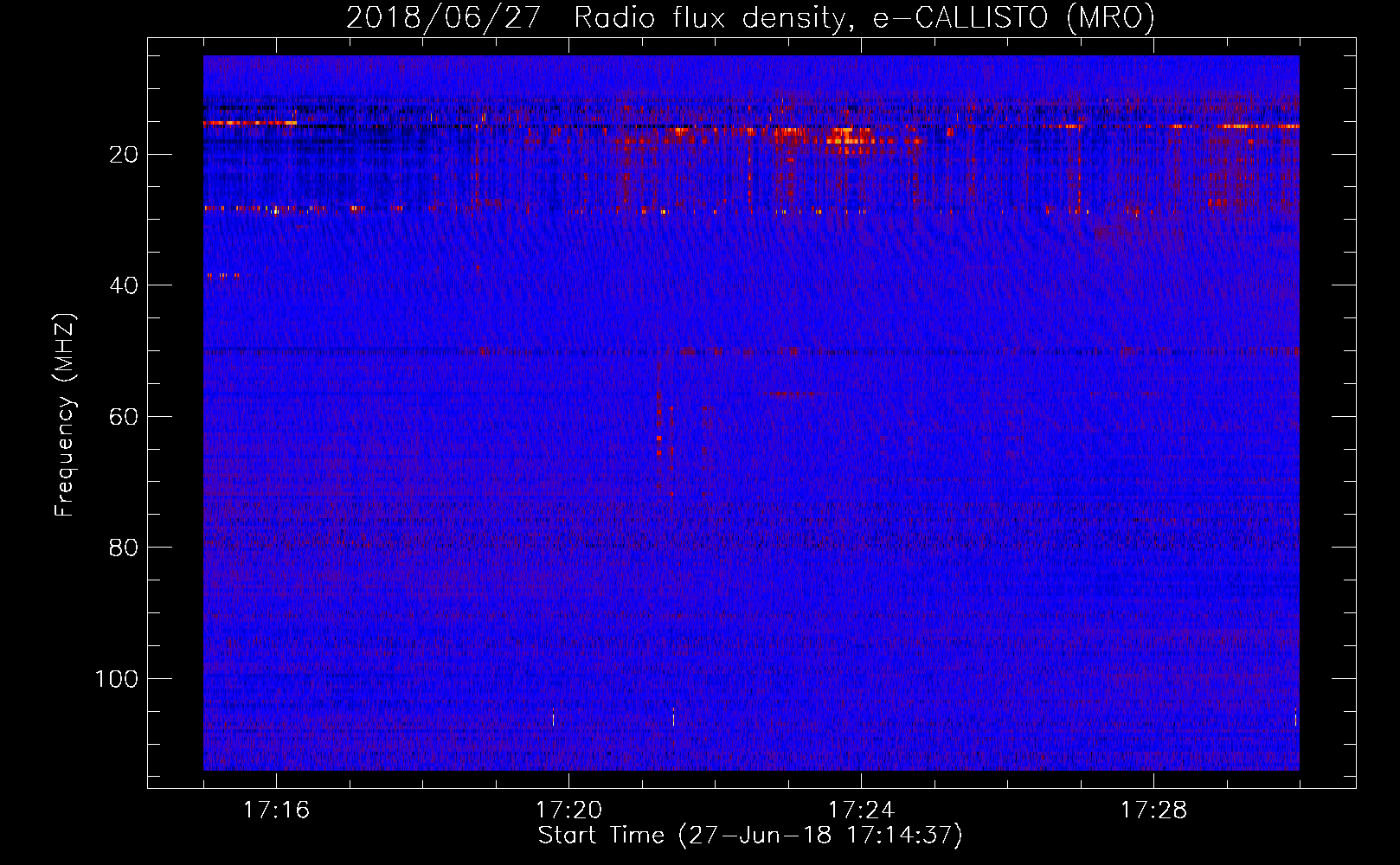
Task: Click the 'Start Time (27-Jun-18 17:14:37)' label
Action: pyautogui.click(x=750, y=836)
